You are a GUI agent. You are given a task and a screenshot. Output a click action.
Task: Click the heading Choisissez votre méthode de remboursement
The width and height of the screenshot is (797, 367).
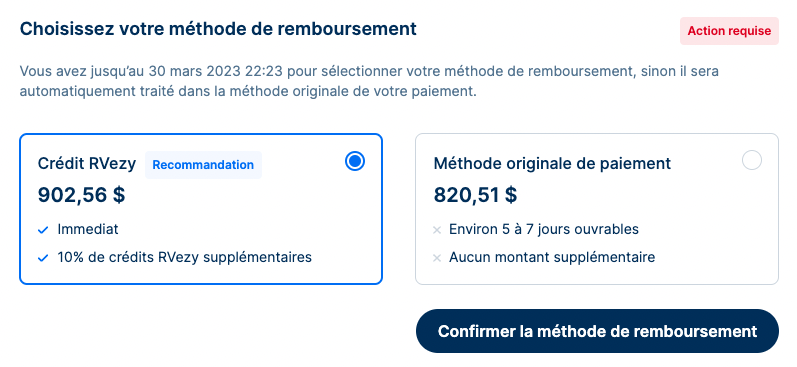(218, 29)
